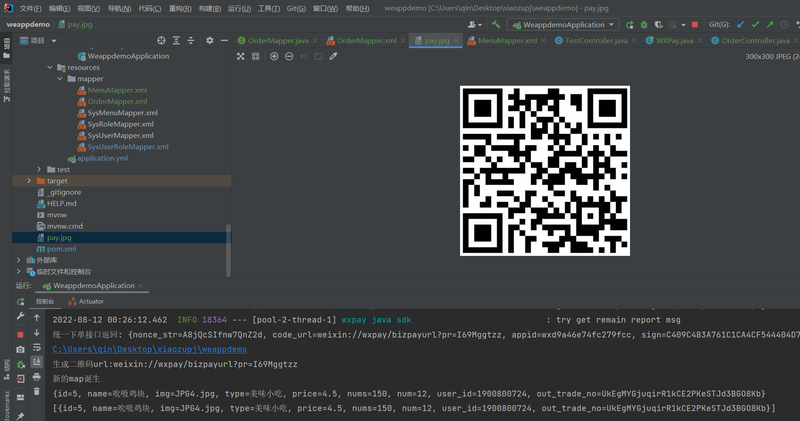This screenshot has width=800, height=421.
Task: Open the Git(G) menu
Action: tap(296, 8)
